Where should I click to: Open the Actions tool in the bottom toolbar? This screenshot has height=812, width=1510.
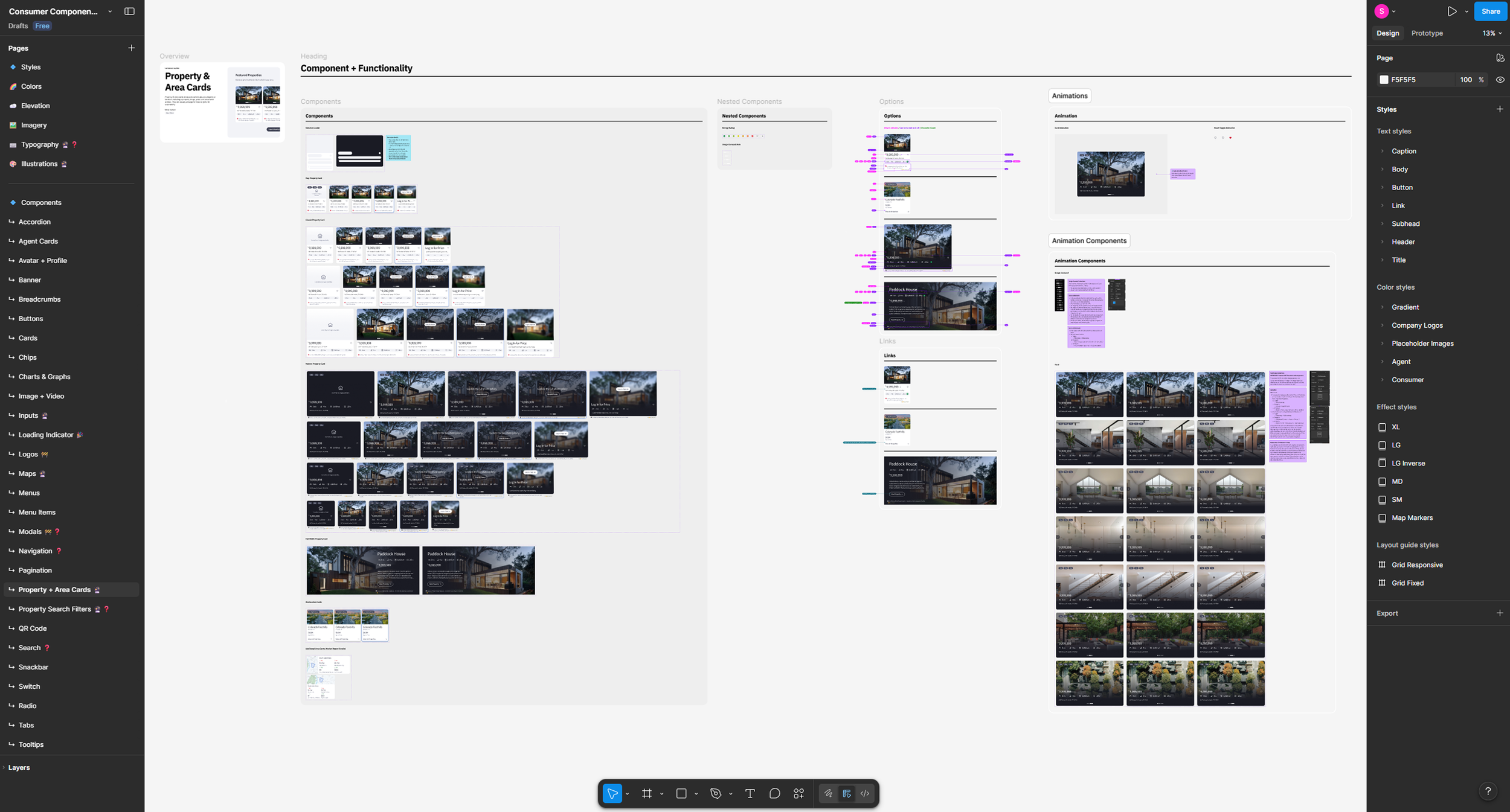coord(798,793)
